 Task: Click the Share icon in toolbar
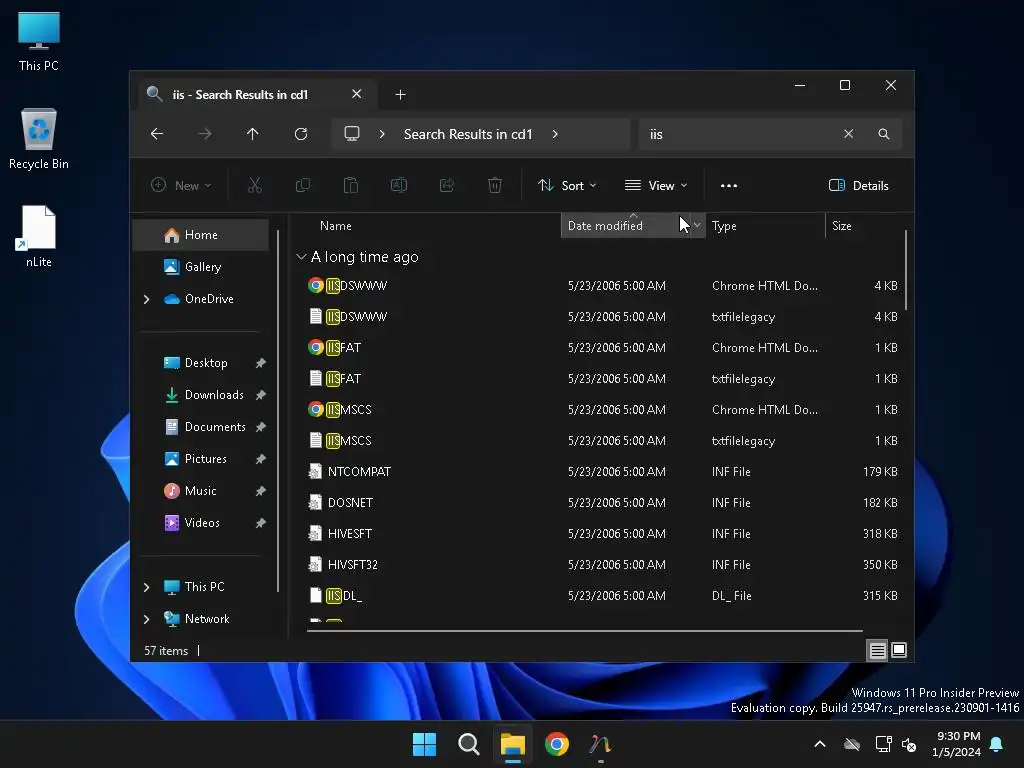(447, 185)
